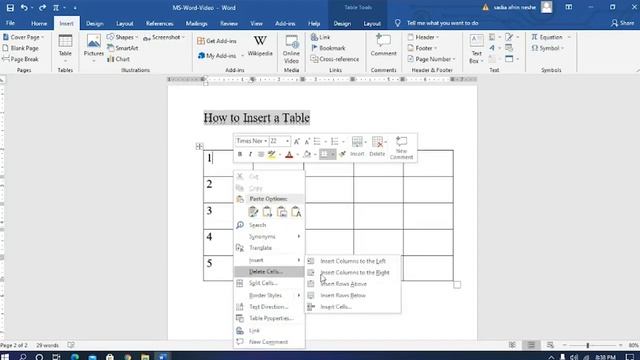Click Search in context menu
Image resolution: width=640 pixels, height=360 pixels.
[269, 225]
